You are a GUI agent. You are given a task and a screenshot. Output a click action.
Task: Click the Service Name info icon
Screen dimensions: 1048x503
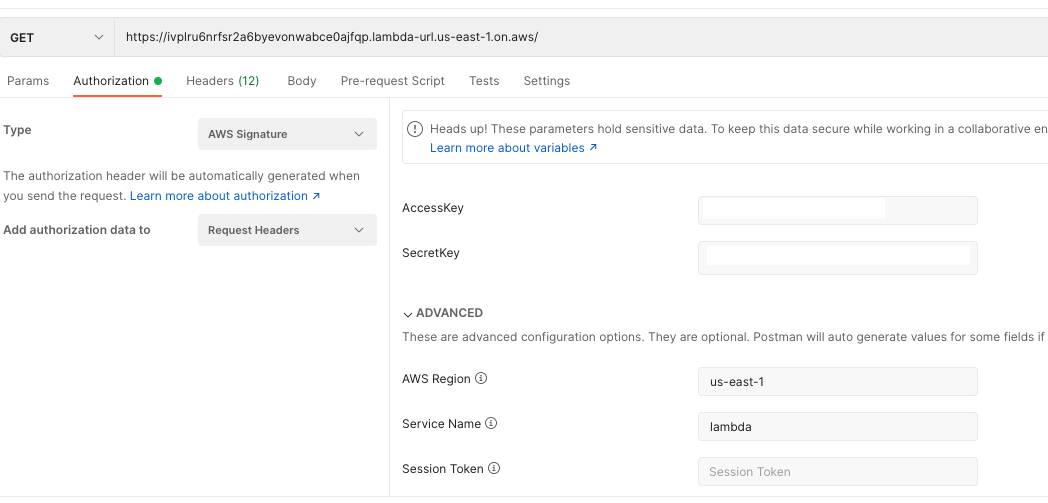click(x=491, y=424)
